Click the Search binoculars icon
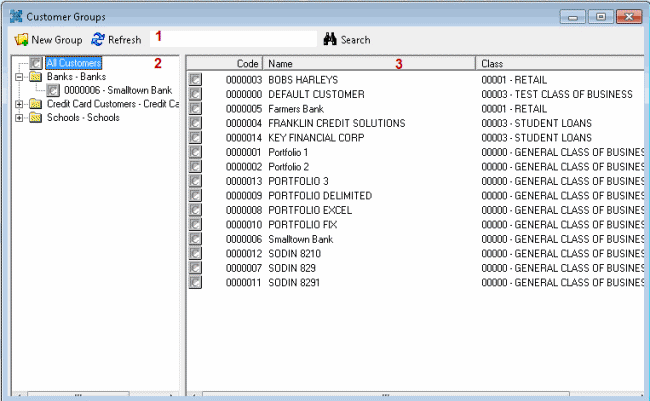 pos(330,39)
